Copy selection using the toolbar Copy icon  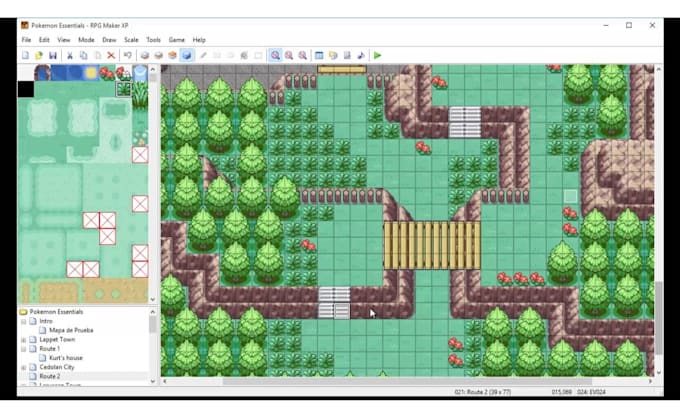tap(83, 55)
